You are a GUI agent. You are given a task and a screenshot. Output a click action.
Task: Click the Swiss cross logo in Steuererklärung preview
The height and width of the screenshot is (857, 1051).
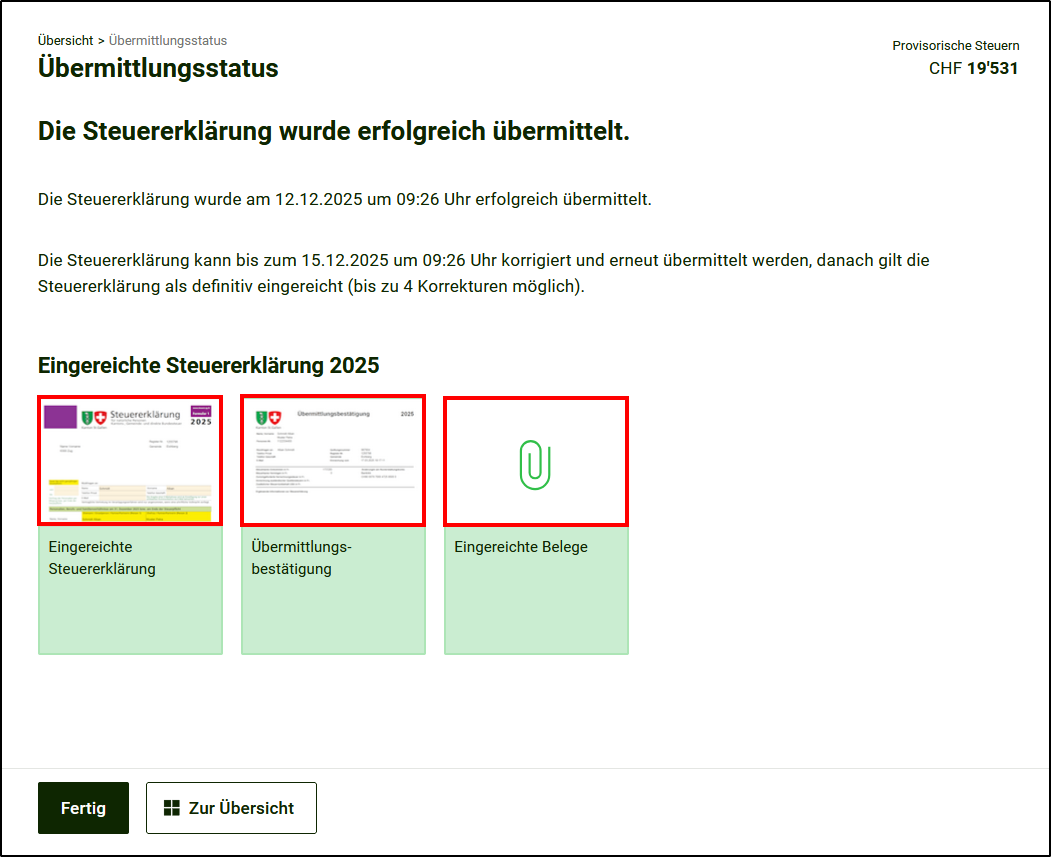pos(100,418)
